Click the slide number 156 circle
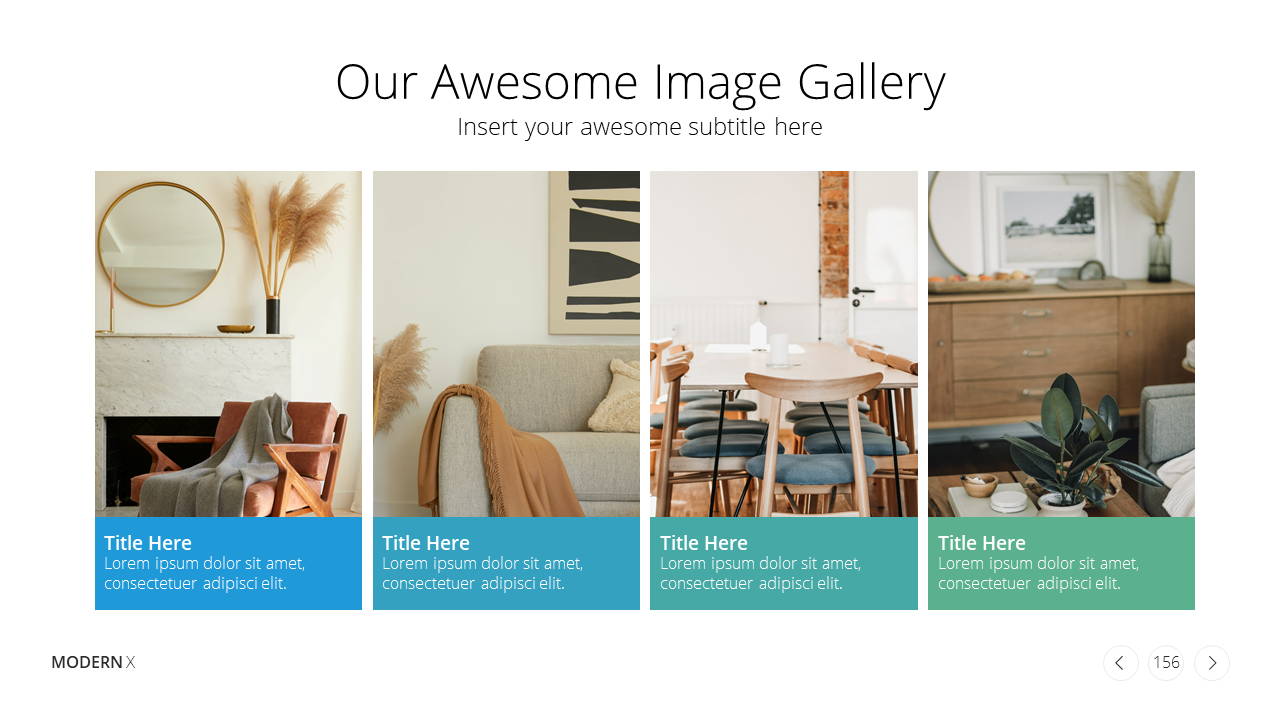Screen dimensions: 1280x720 point(1166,663)
